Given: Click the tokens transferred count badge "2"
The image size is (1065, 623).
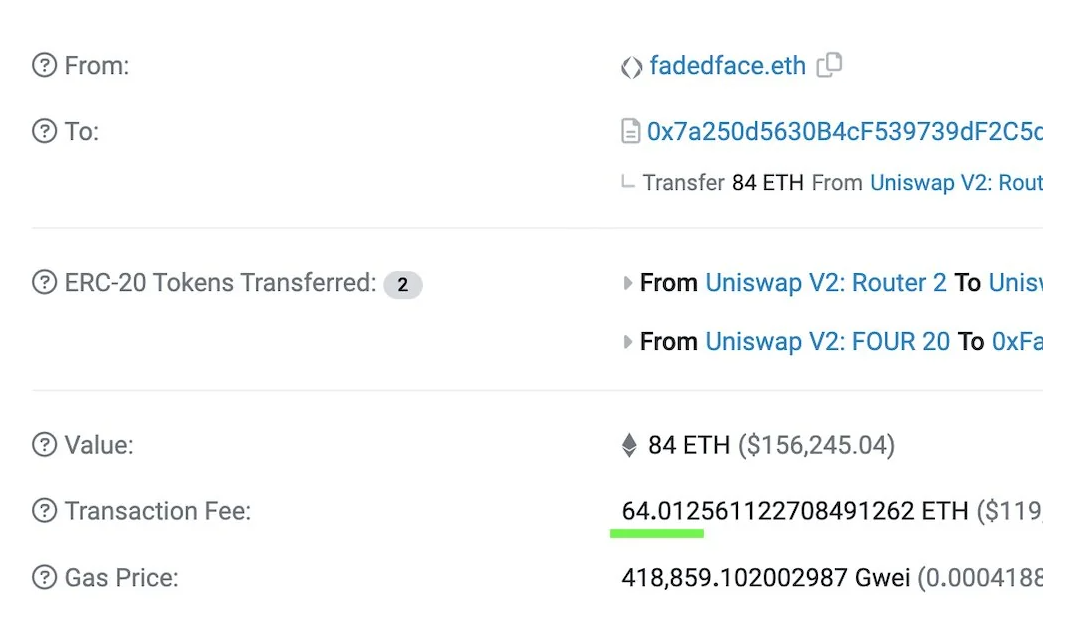Looking at the screenshot, I should (403, 285).
